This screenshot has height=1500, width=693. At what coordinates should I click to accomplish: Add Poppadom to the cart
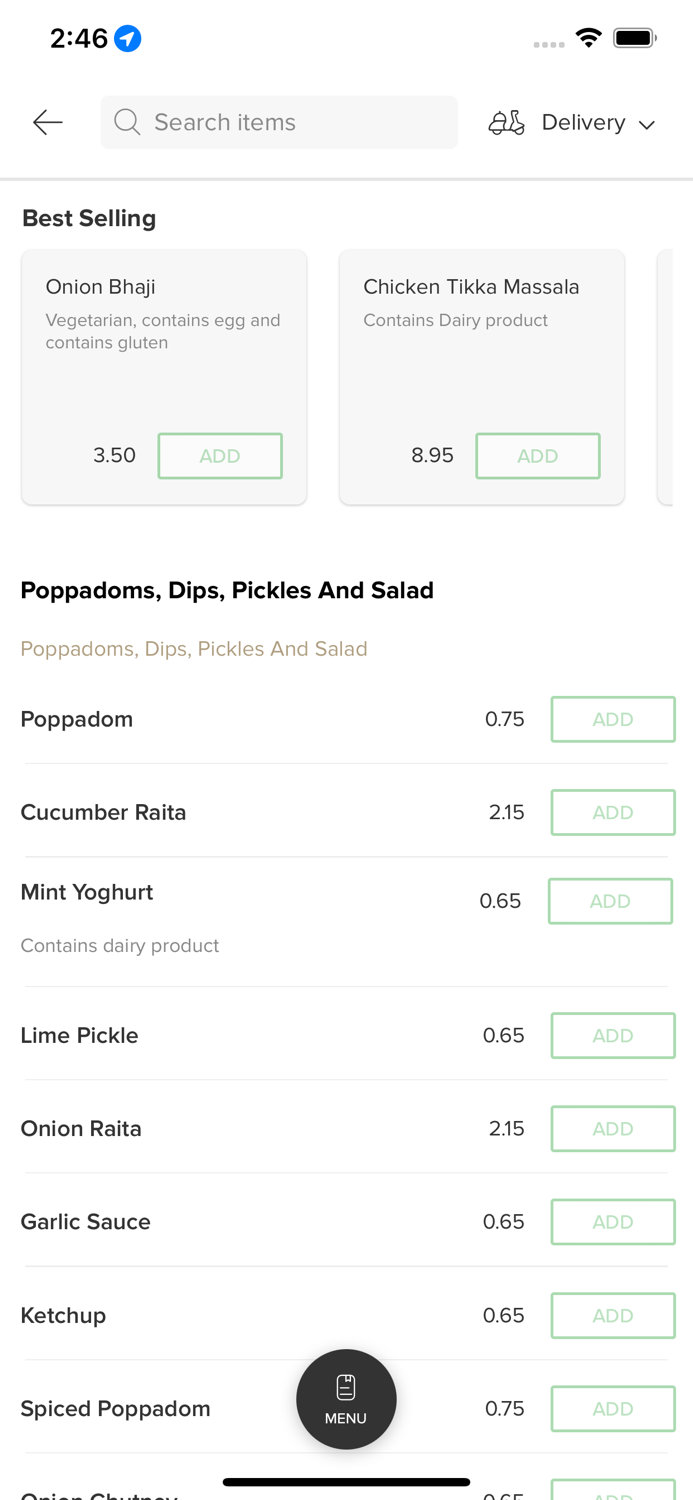click(613, 719)
